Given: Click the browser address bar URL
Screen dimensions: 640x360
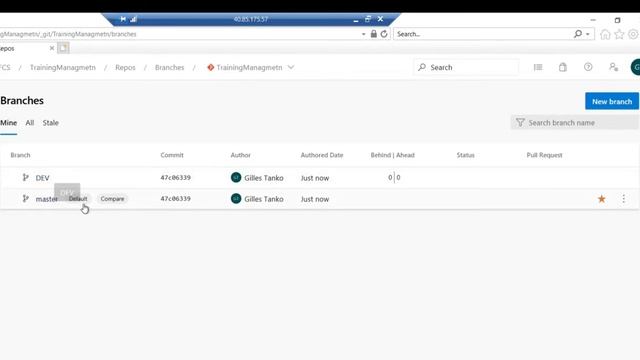Looking at the screenshot, I should [x=68, y=34].
